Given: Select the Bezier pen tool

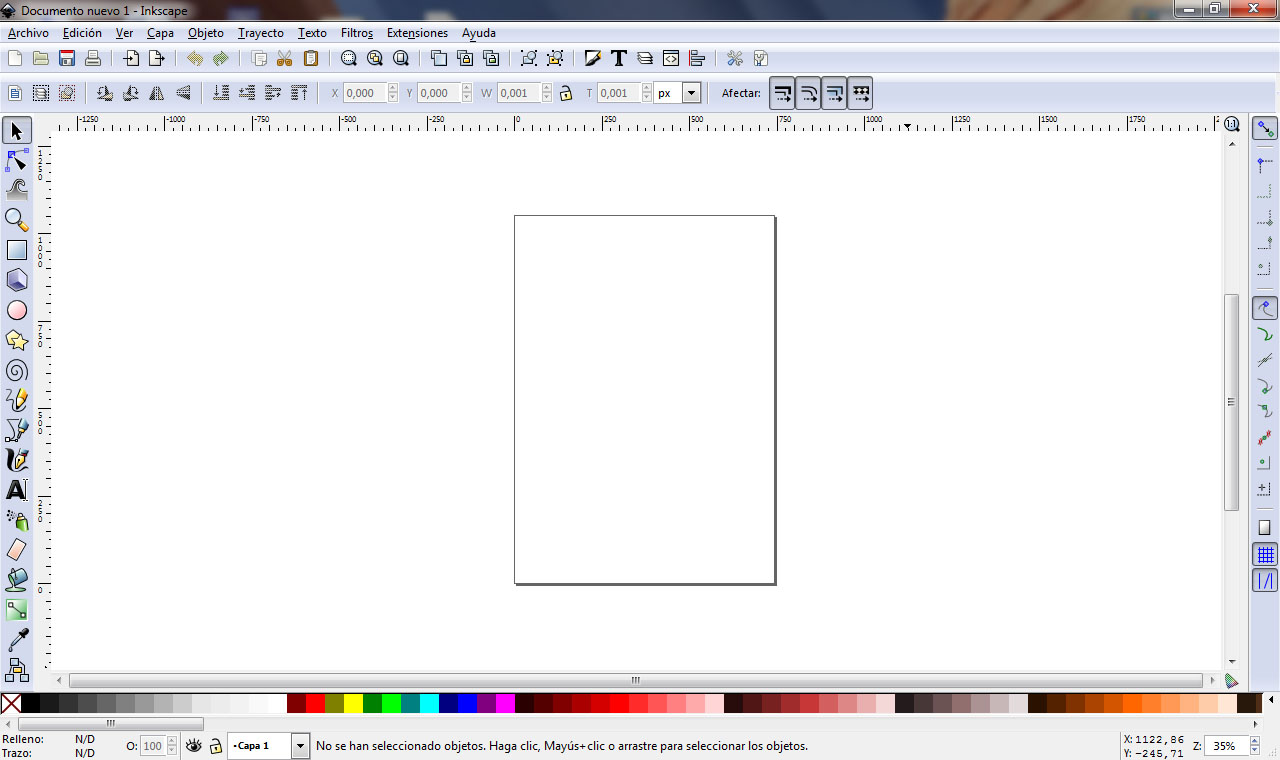Looking at the screenshot, I should click(x=17, y=430).
